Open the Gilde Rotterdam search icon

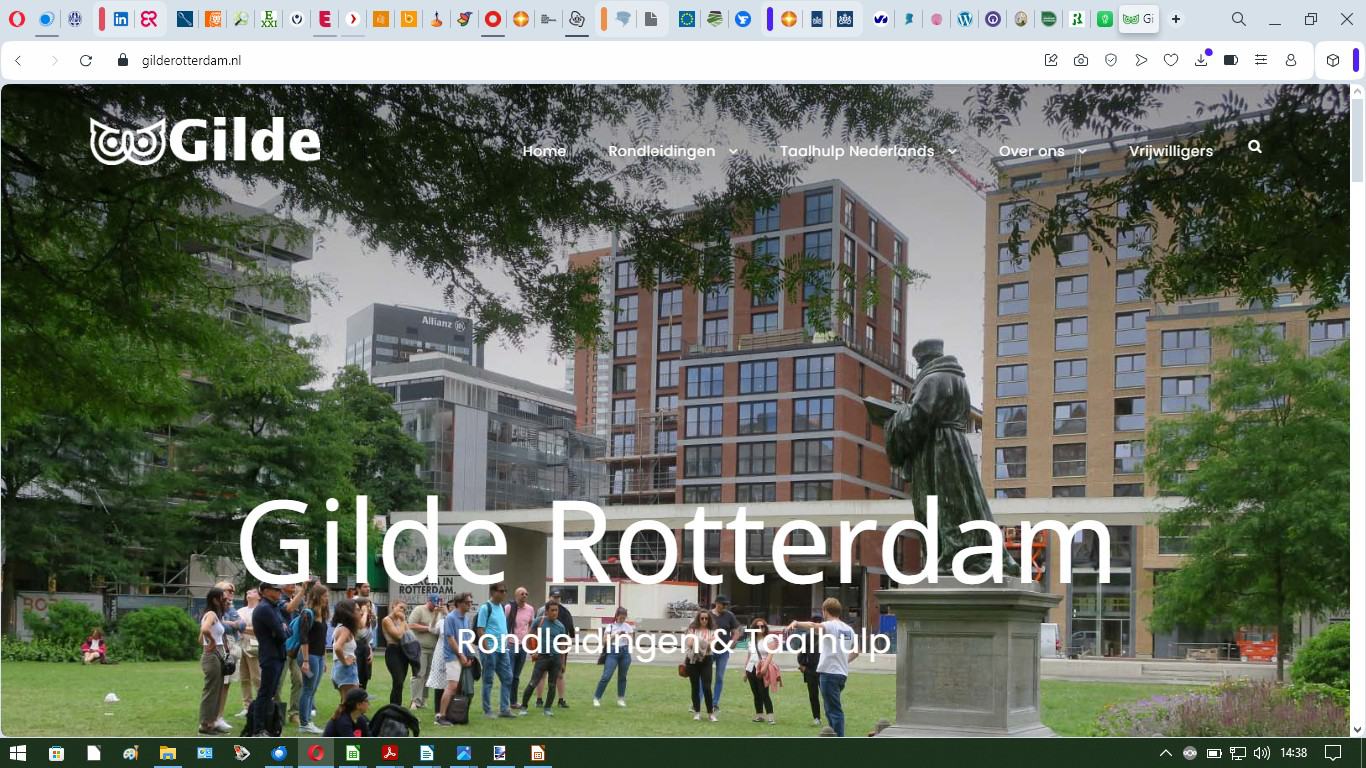[1254, 146]
